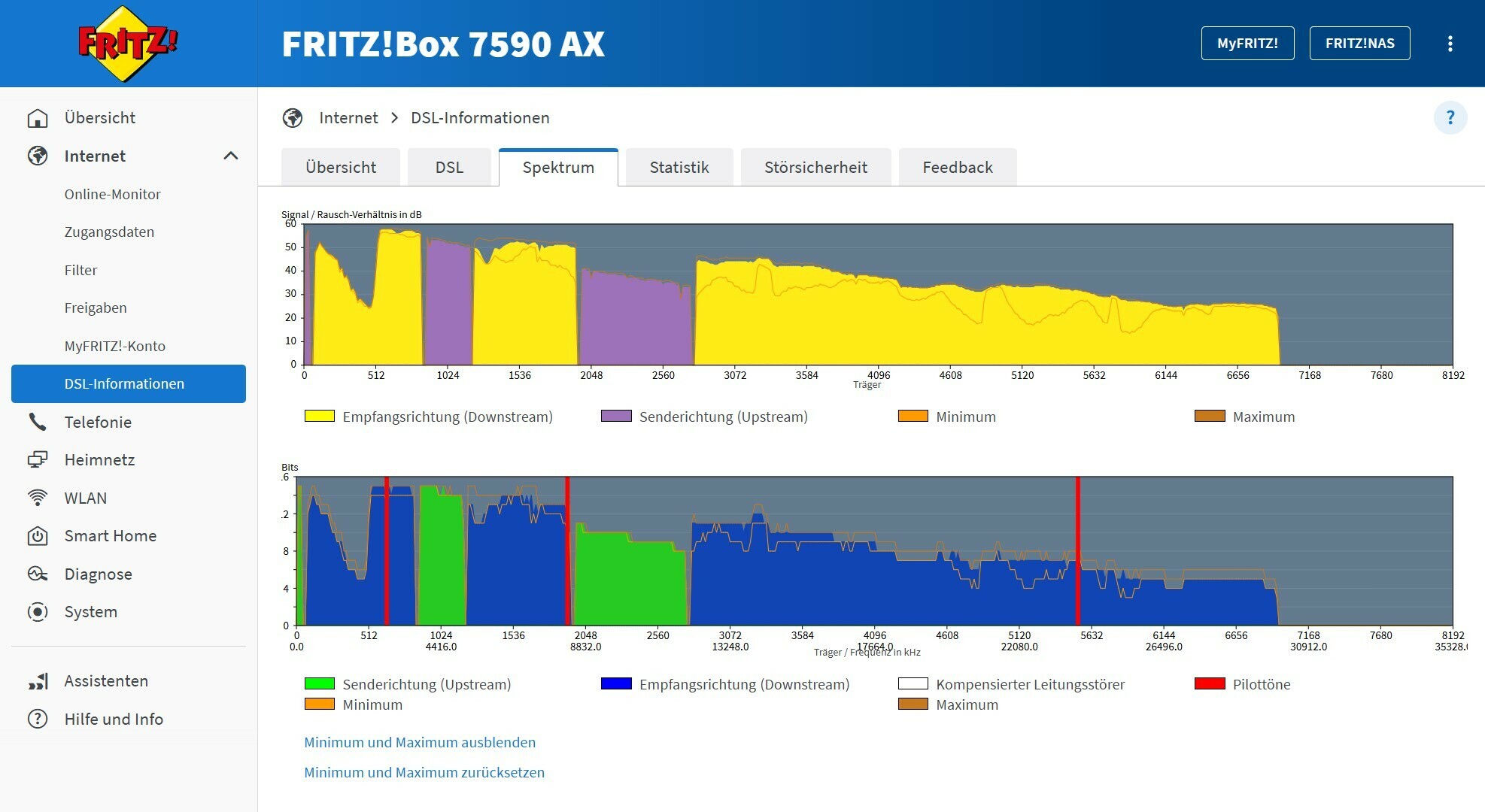Click the Heimnetz network icon
Screen dimensions: 1485x812
point(38,459)
